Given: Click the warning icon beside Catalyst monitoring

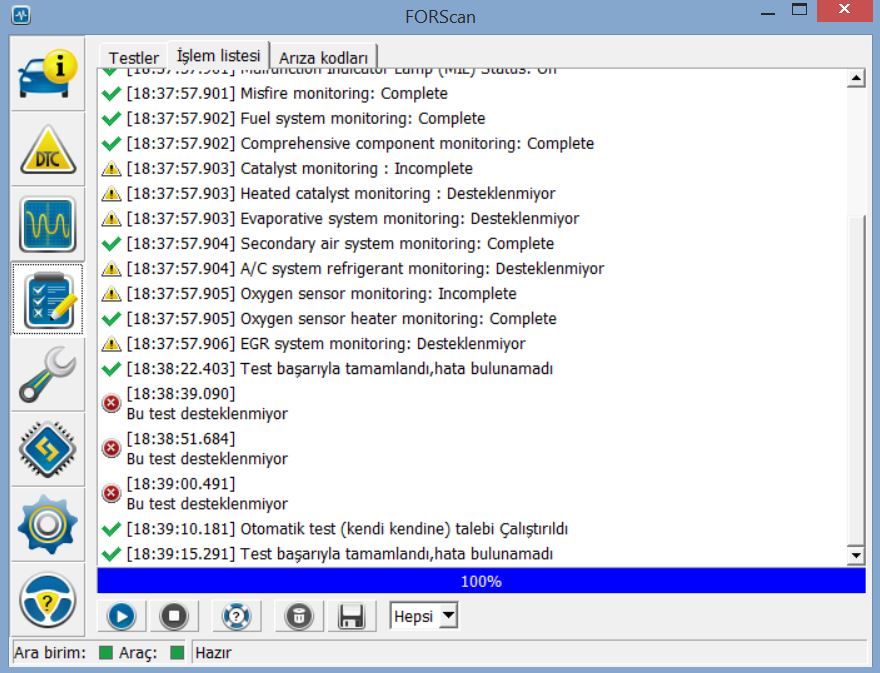Looking at the screenshot, I should (x=111, y=168).
